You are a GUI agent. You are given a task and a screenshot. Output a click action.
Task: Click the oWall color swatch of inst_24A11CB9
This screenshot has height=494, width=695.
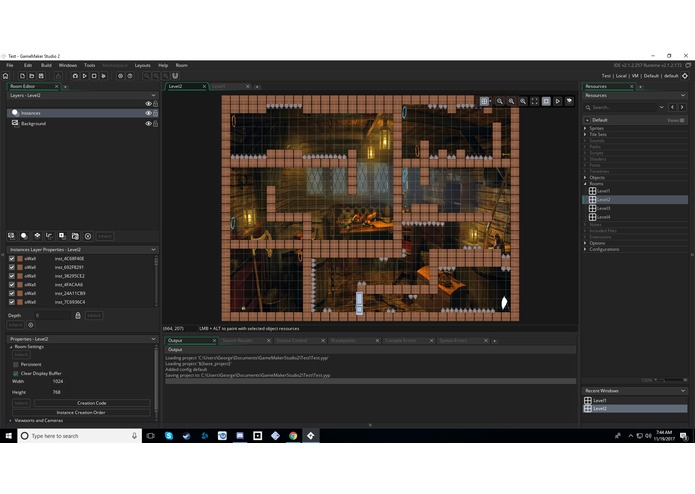pos(20,293)
